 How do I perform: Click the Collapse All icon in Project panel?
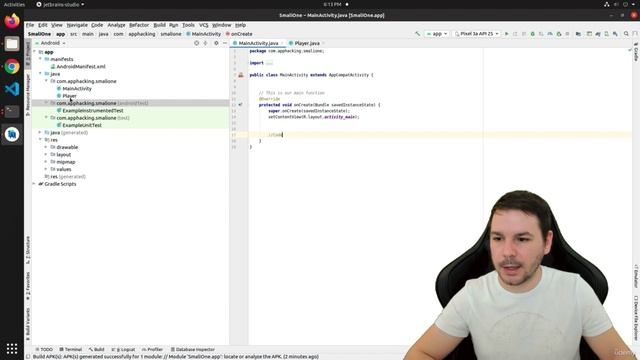pos(205,43)
